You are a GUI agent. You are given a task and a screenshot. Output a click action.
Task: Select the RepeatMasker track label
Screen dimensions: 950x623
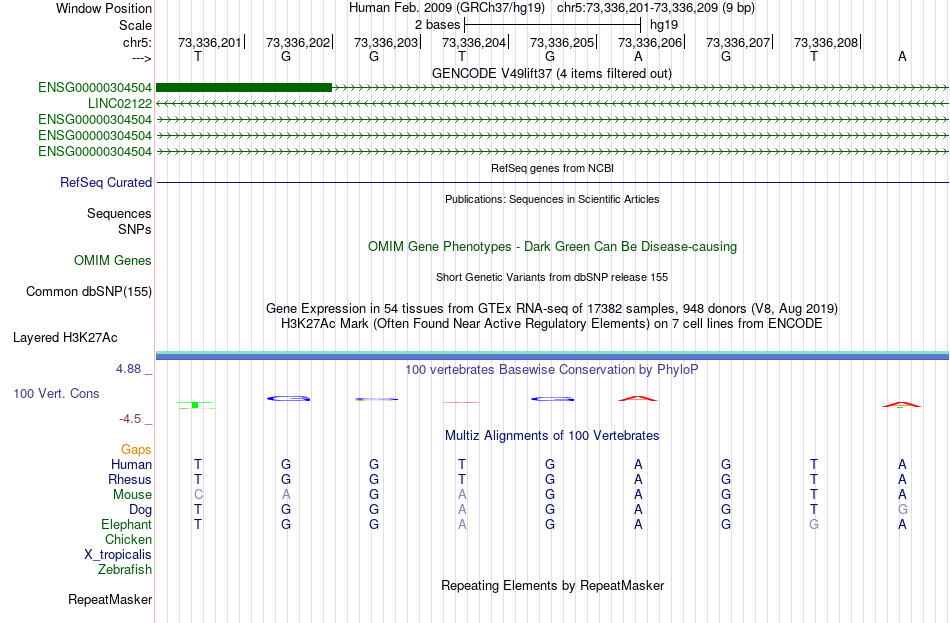[110, 599]
